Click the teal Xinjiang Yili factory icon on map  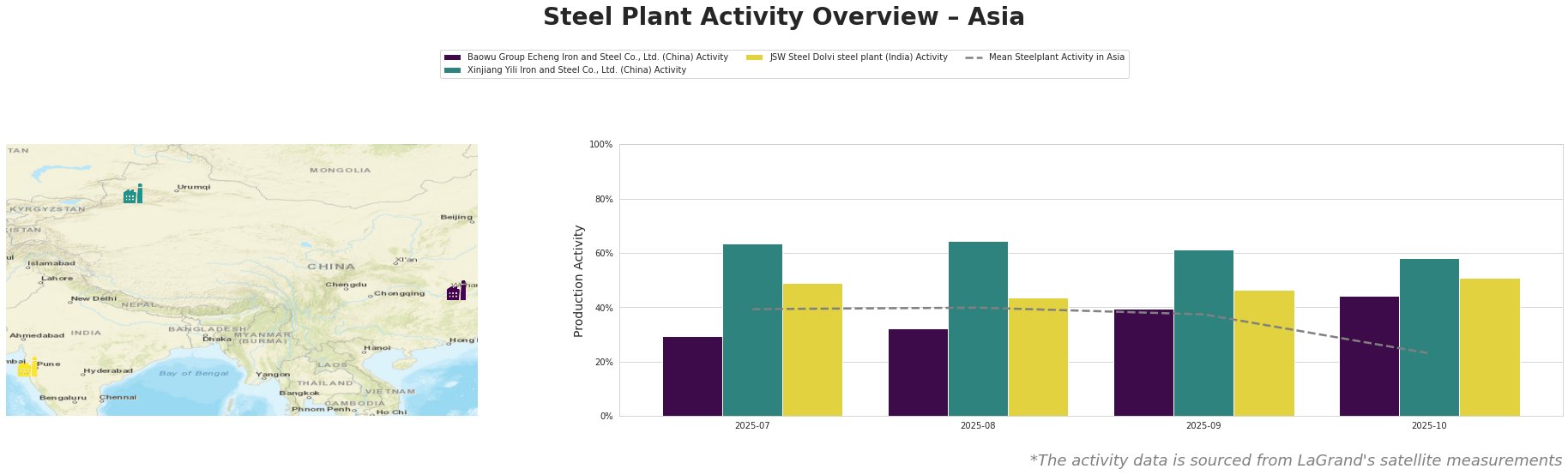coord(132,195)
